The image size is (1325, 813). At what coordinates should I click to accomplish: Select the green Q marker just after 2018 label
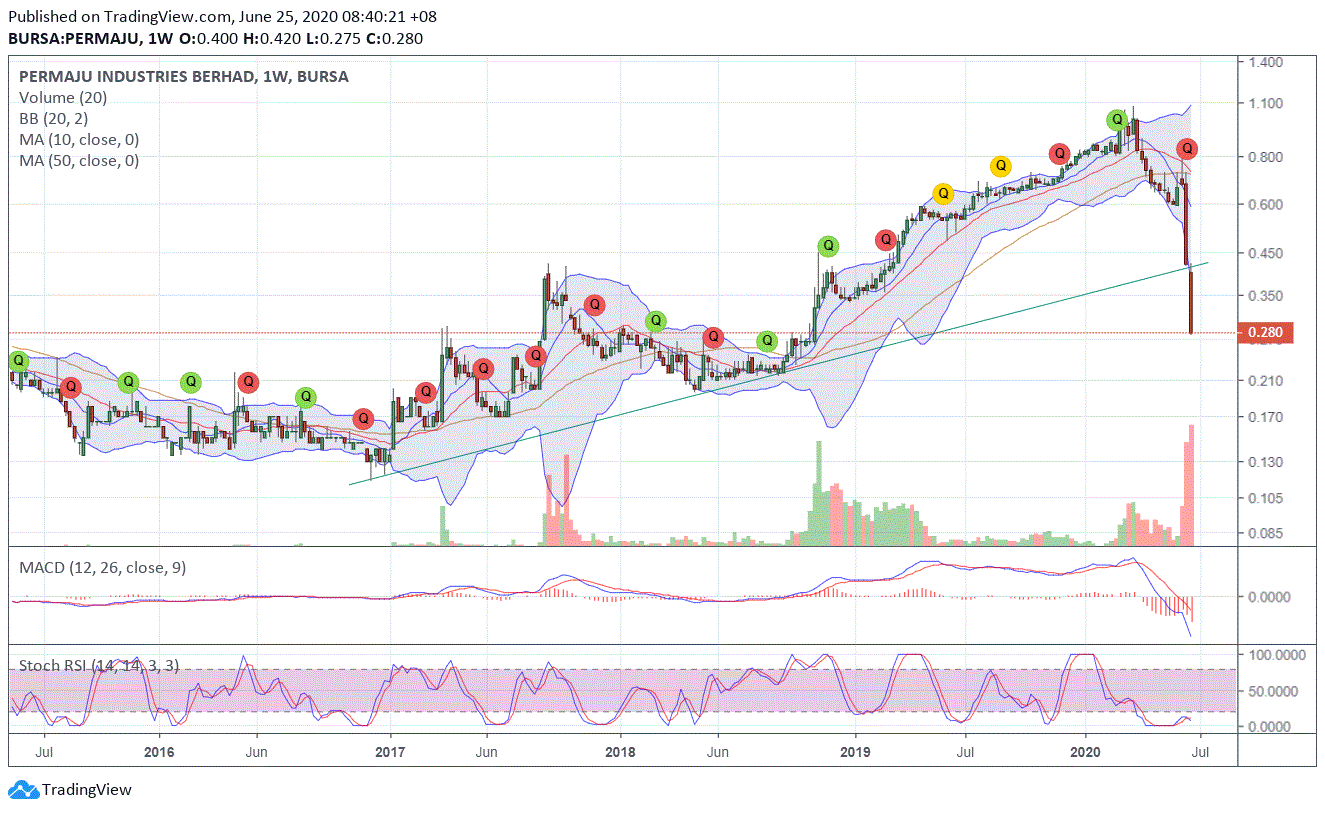coord(655,321)
